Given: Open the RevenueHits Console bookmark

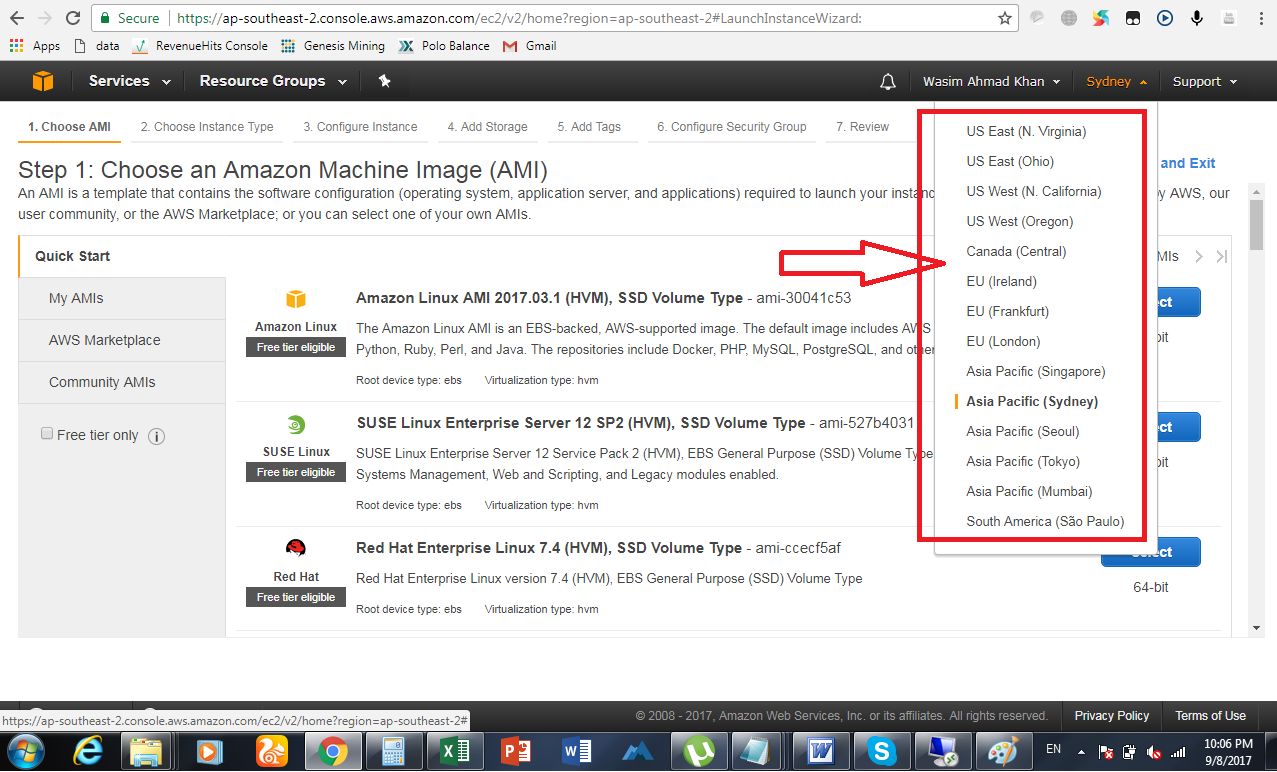Looking at the screenshot, I should (199, 46).
